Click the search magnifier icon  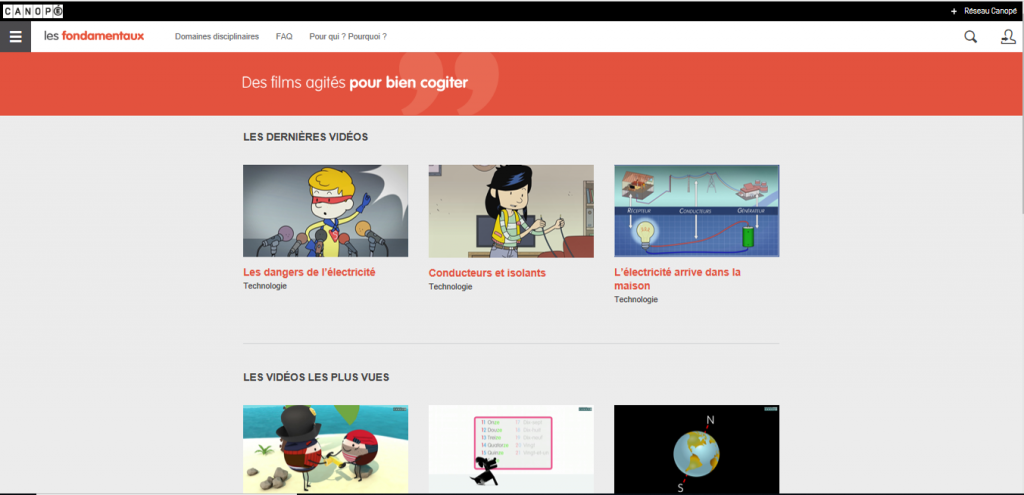970,37
